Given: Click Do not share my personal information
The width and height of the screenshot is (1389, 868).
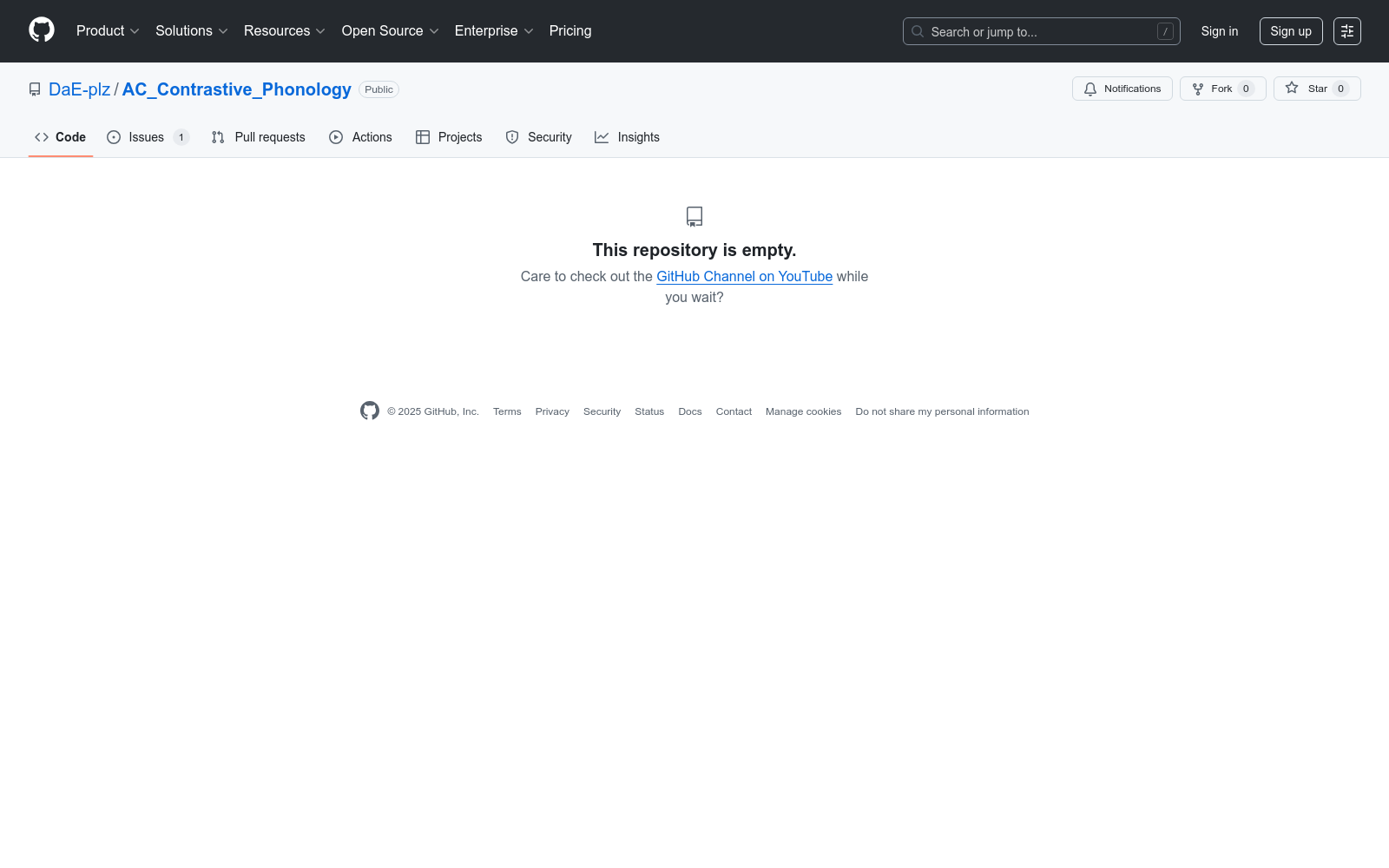Looking at the screenshot, I should click(942, 411).
